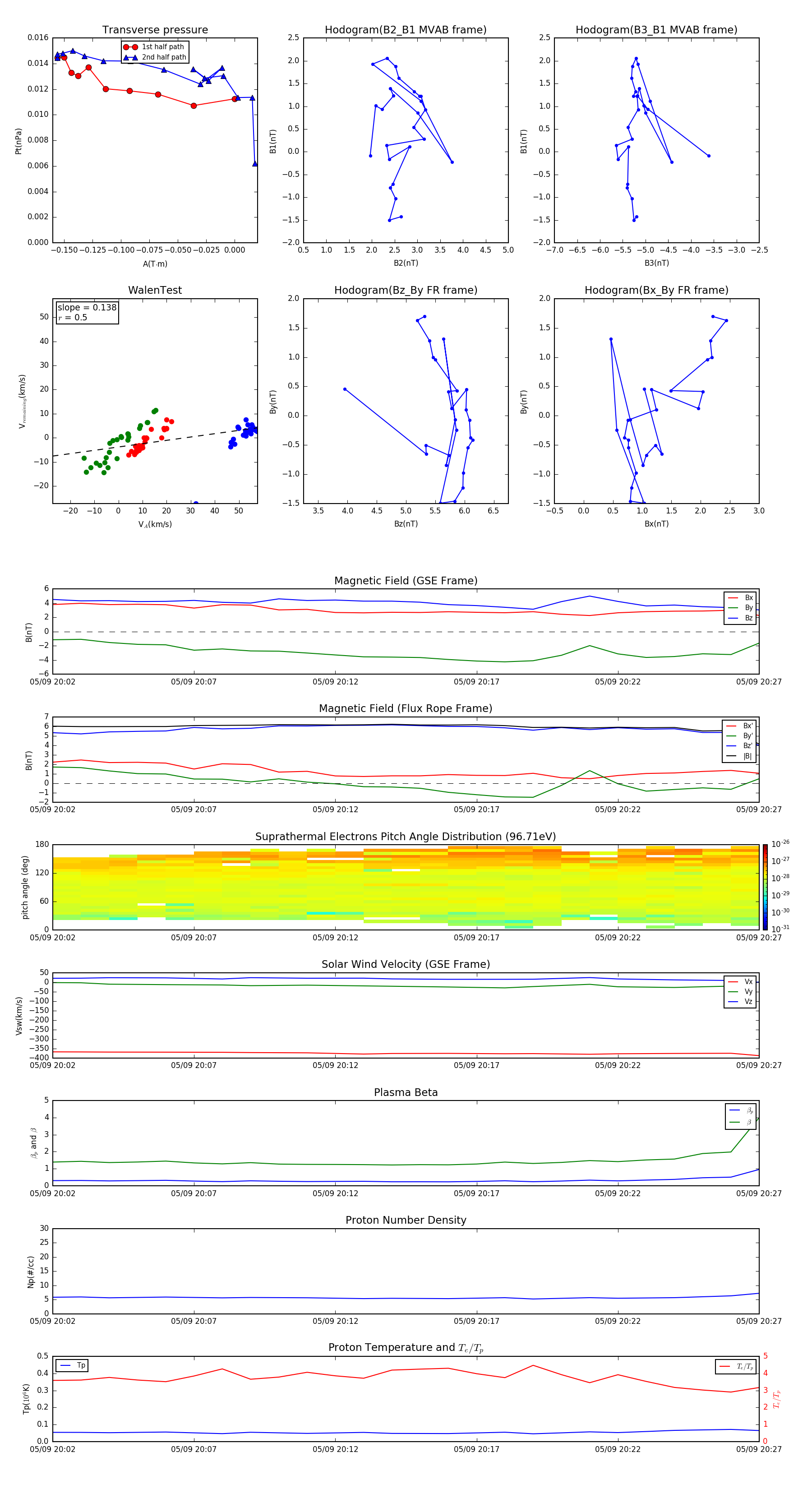
Task: Click the leftmost point in Bz_By hodogram
Action: (345, 389)
